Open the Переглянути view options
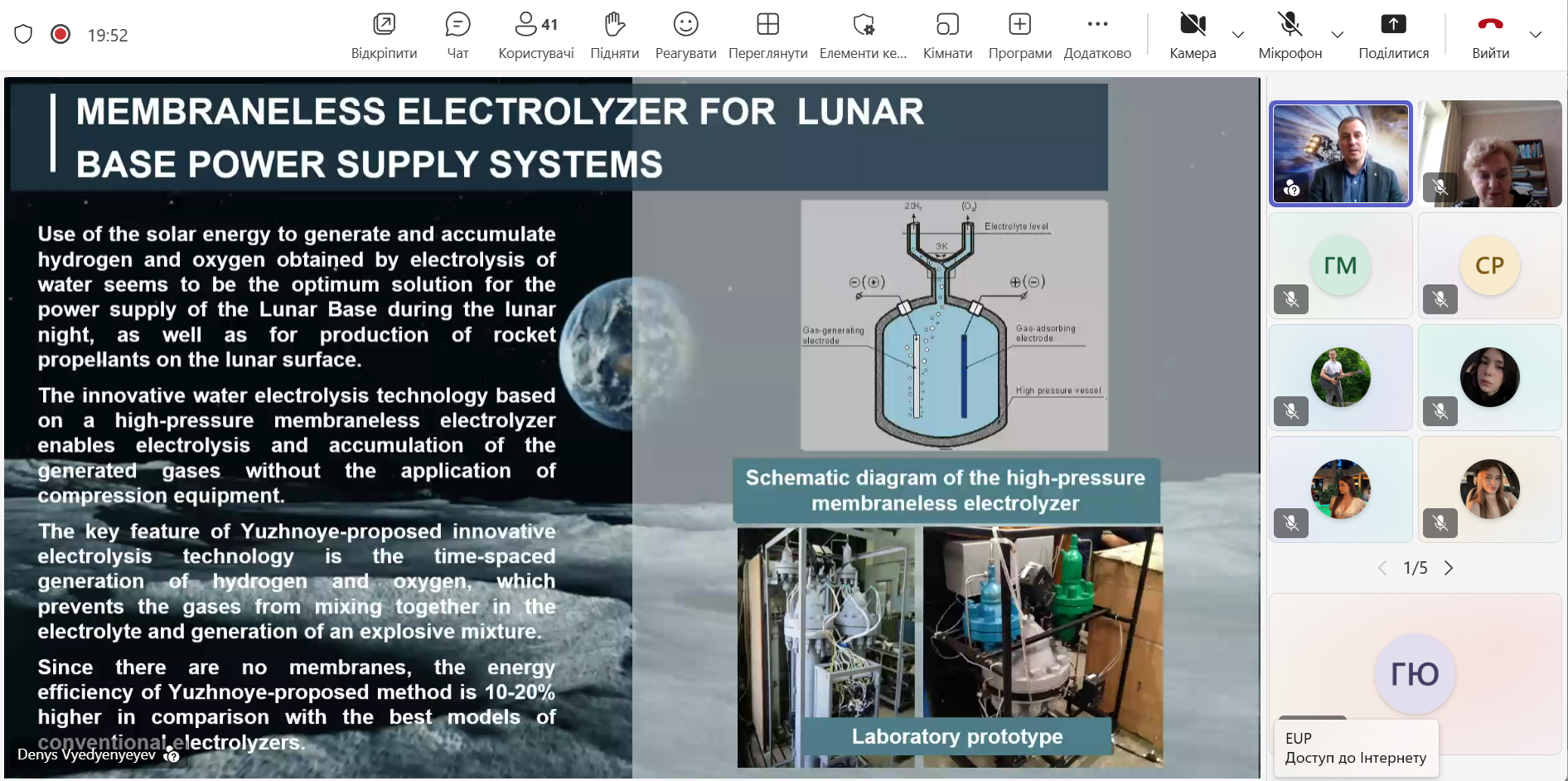The width and height of the screenshot is (1568, 781). pyautogui.click(x=767, y=35)
